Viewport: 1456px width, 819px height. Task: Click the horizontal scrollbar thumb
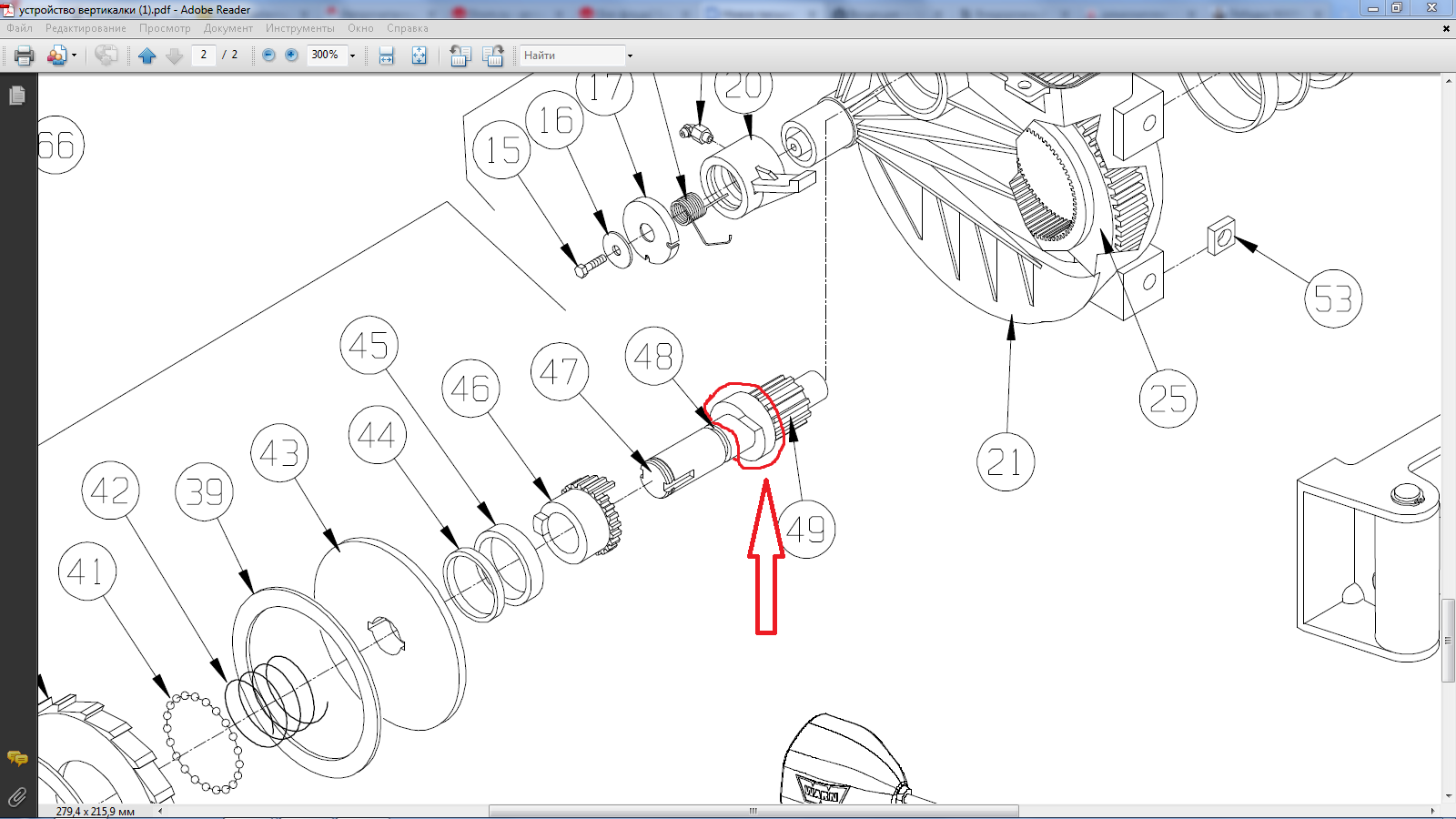pos(753,811)
